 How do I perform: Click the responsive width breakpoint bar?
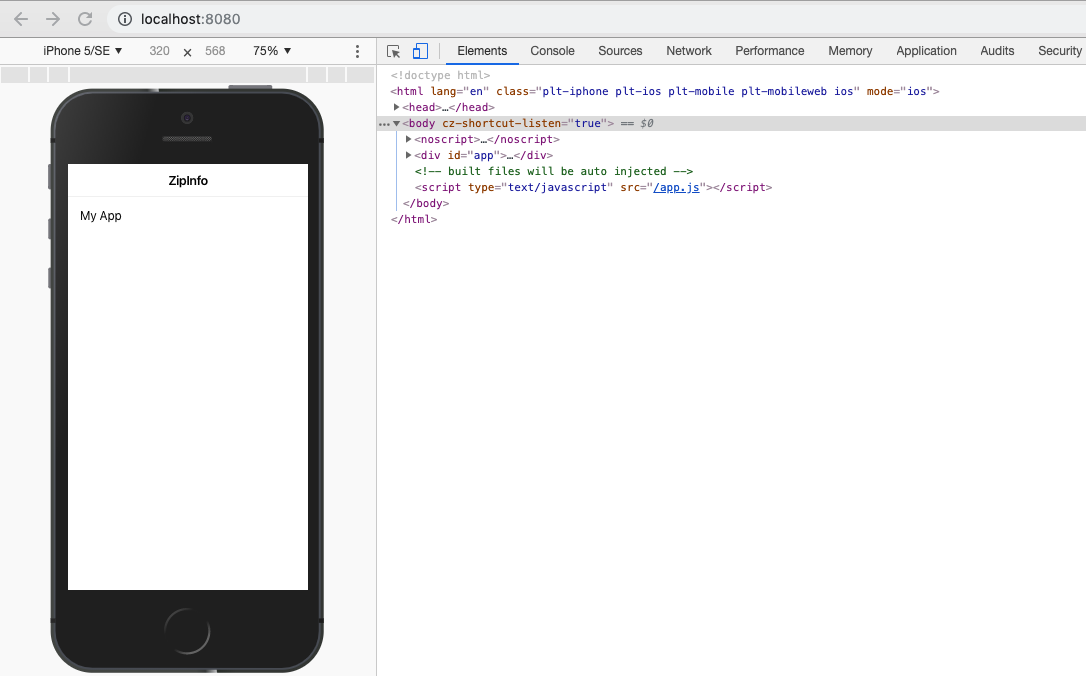pyautogui.click(x=188, y=75)
